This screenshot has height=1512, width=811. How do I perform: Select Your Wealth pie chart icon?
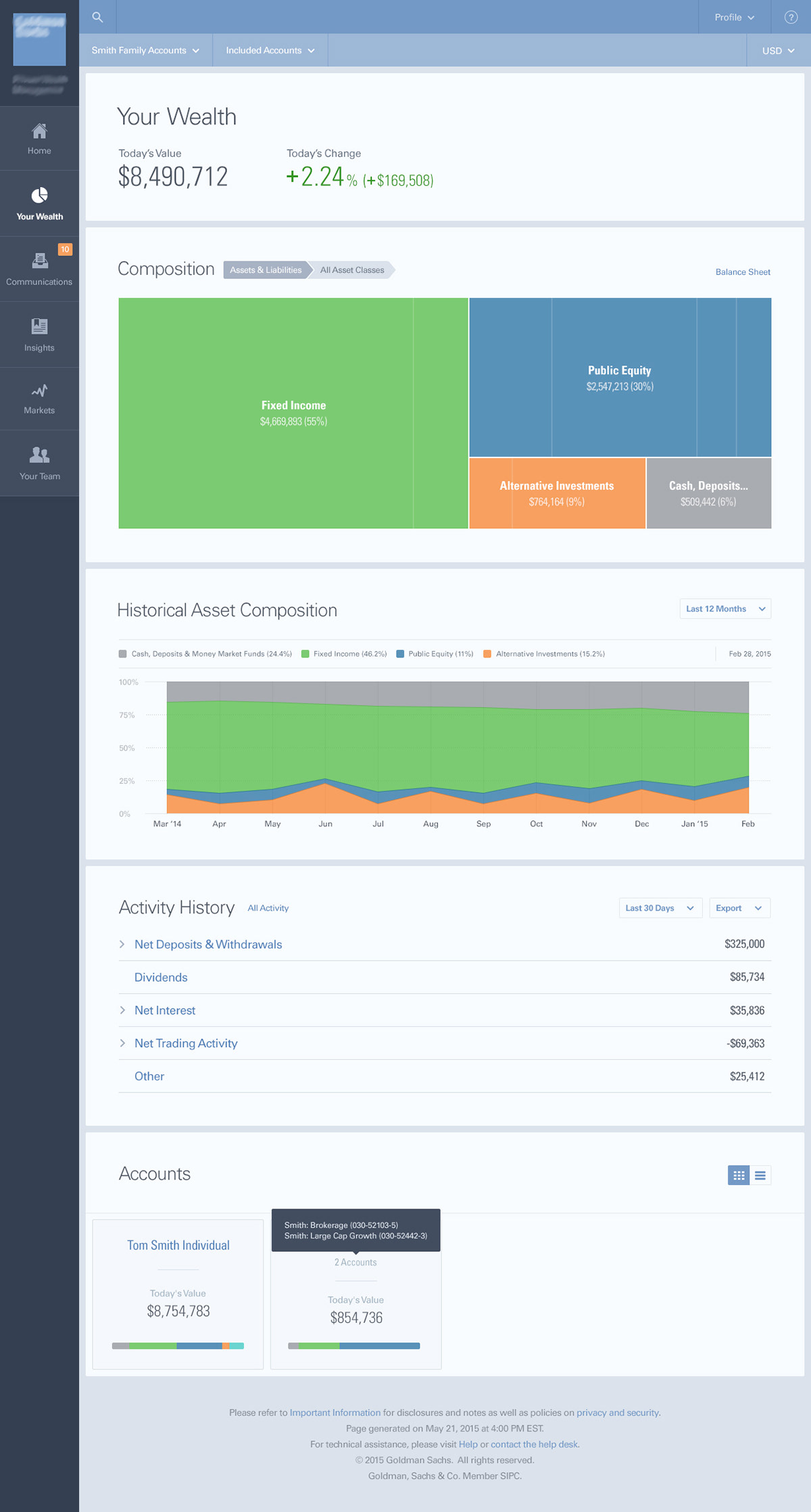[x=40, y=195]
